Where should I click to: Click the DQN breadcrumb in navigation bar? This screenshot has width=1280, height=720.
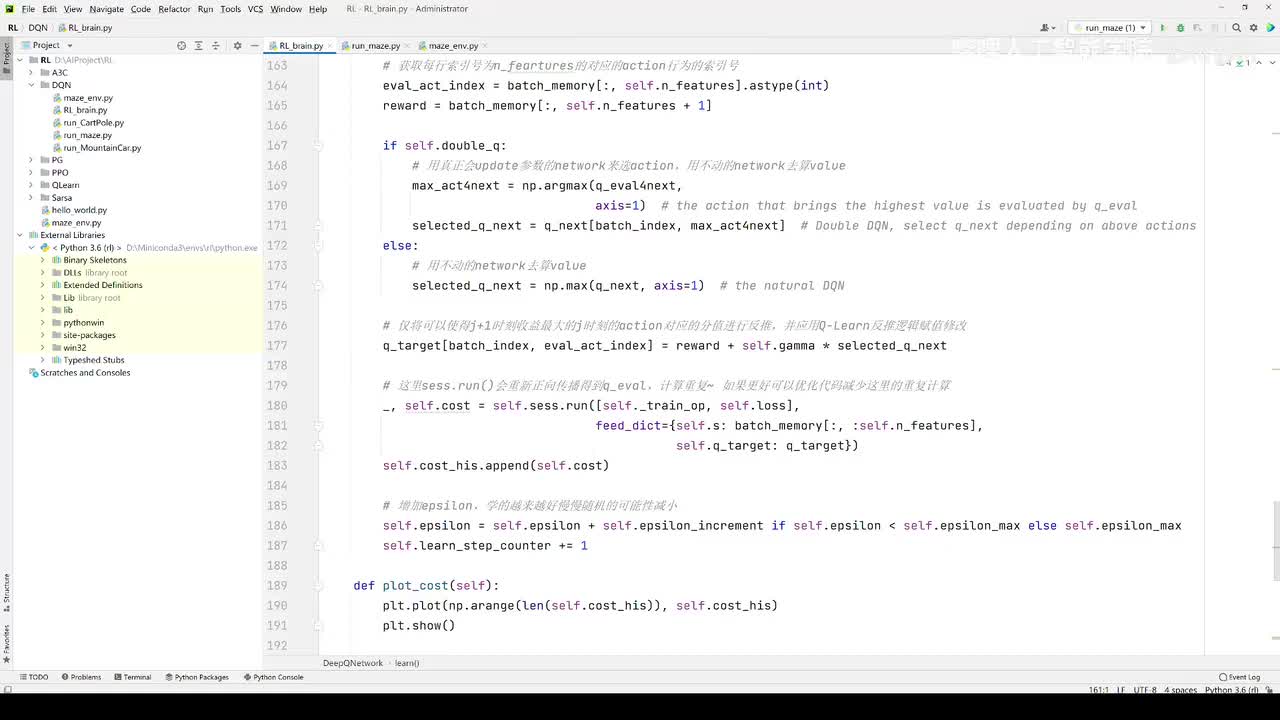38,28
